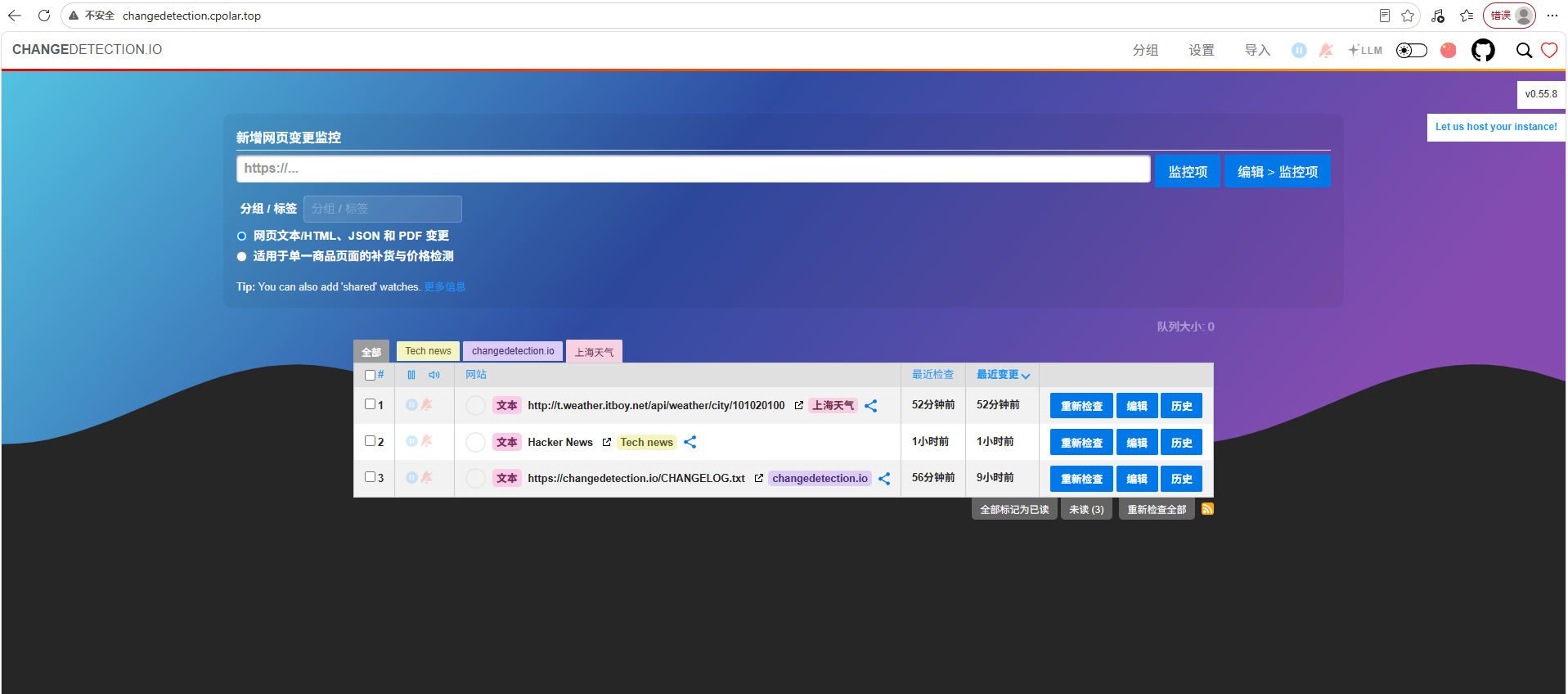Click the 编辑 > 监控项 button
This screenshot has height=694, width=1568.
coord(1278,172)
